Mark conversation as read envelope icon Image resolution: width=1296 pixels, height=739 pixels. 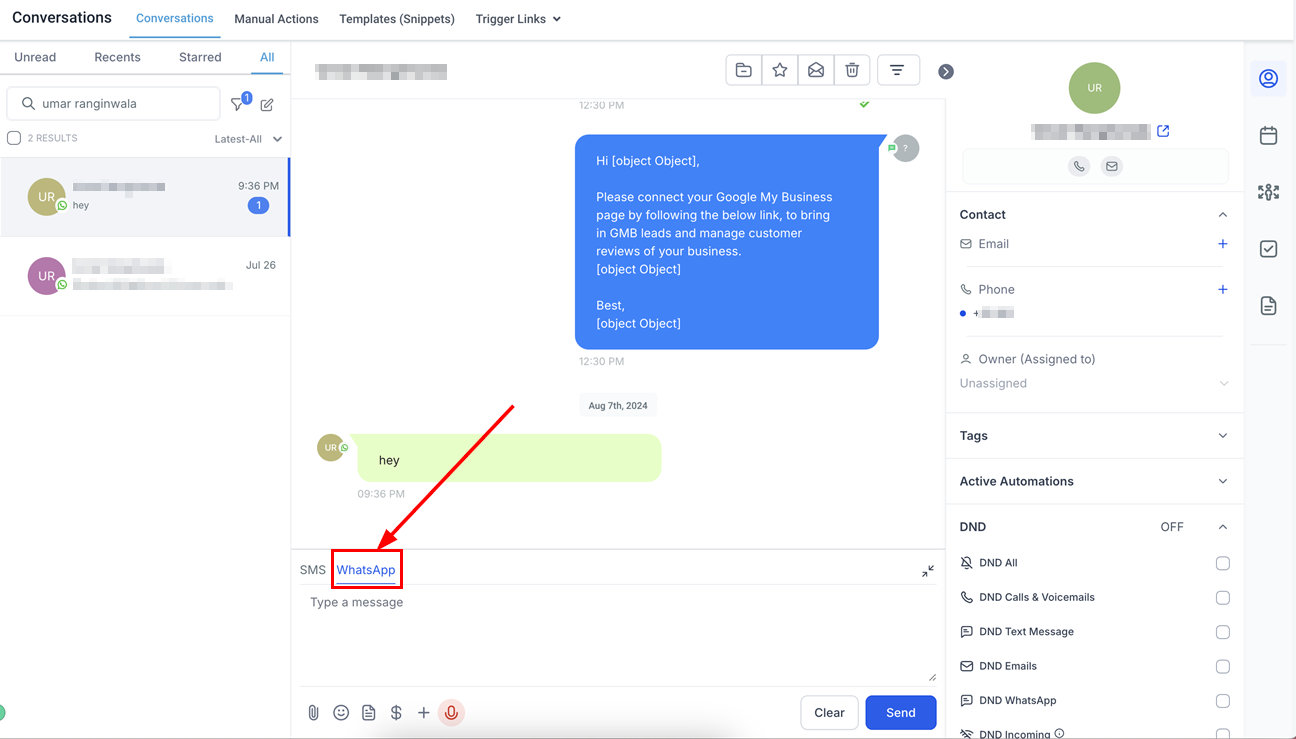point(816,70)
